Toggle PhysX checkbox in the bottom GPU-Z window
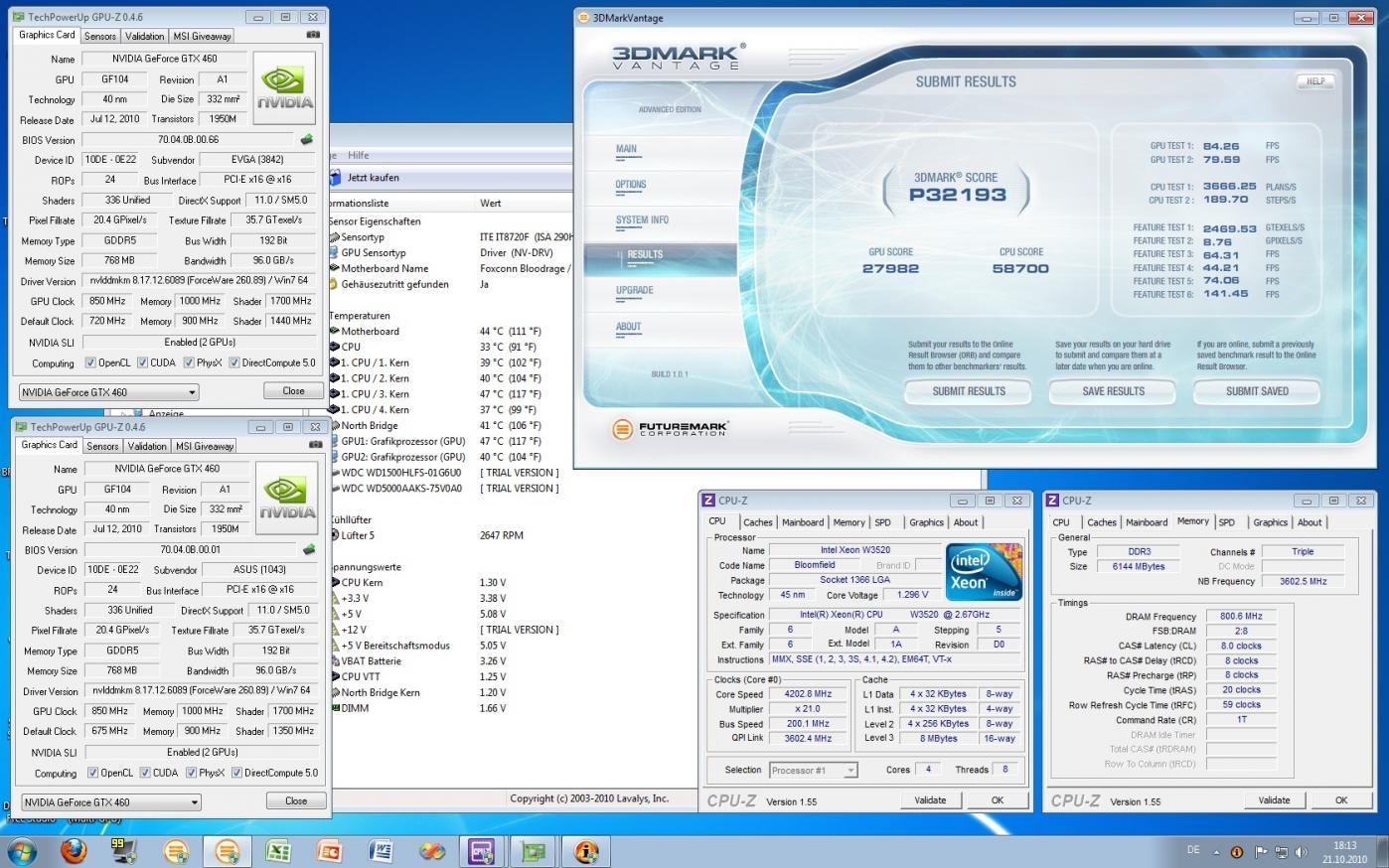1389x868 pixels. [190, 773]
